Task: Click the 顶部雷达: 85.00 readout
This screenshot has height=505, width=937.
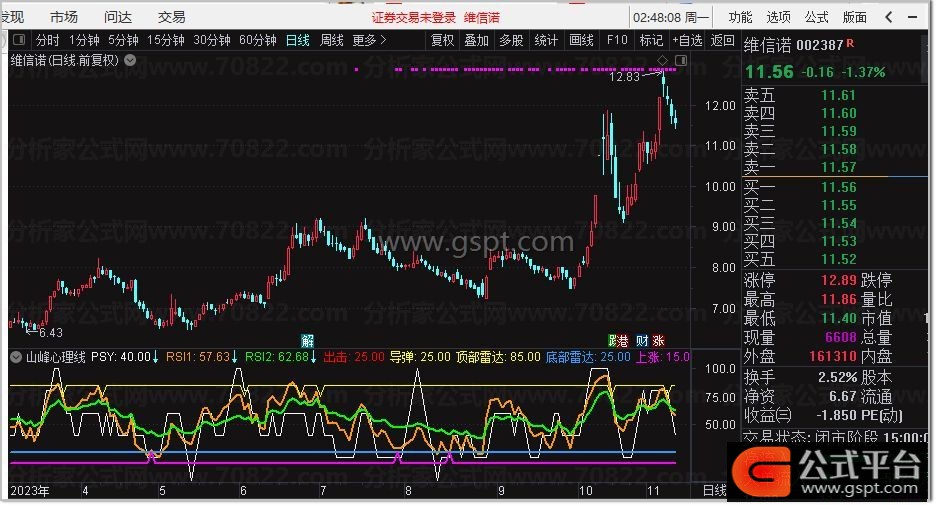Action: pos(498,357)
